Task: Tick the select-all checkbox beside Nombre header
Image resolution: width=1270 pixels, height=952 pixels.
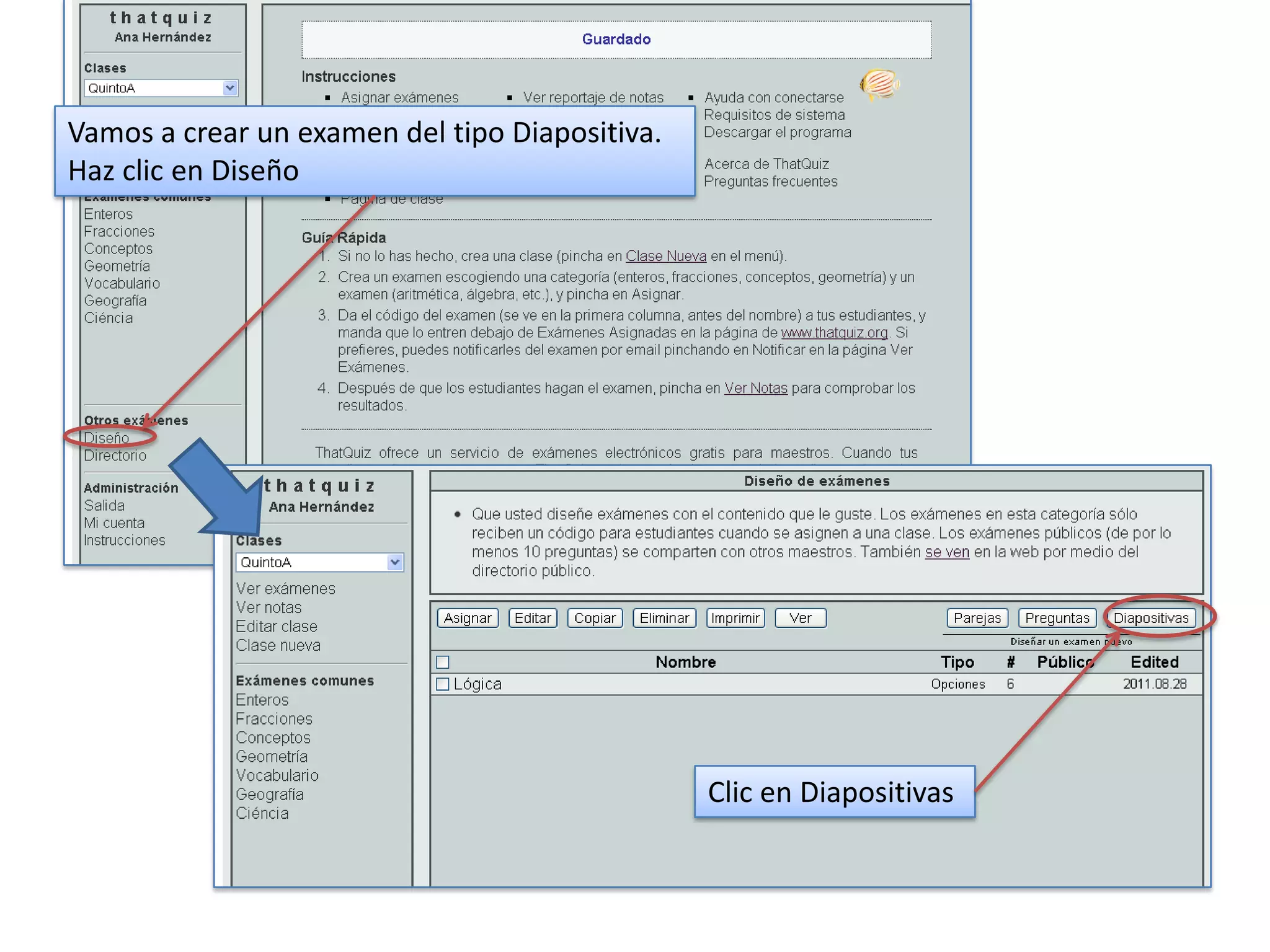Action: 443,662
